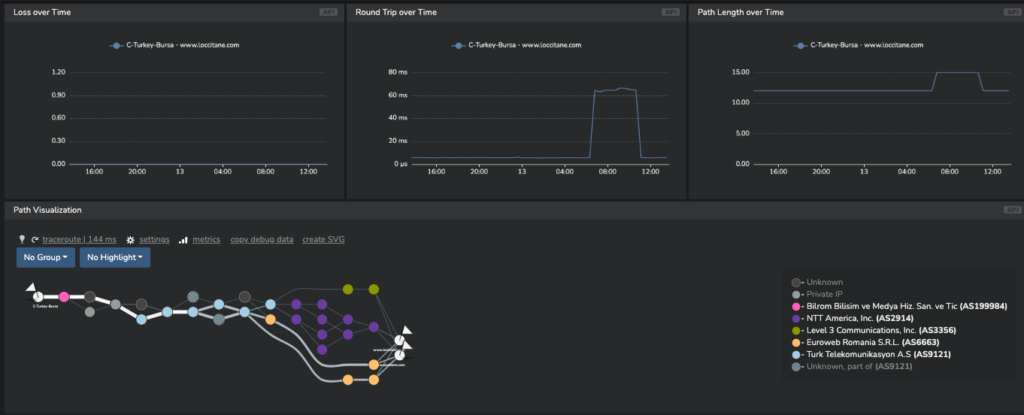Click the 15.00 Path Length axis label
Image resolution: width=1024 pixels, height=415 pixels.
tap(740, 72)
